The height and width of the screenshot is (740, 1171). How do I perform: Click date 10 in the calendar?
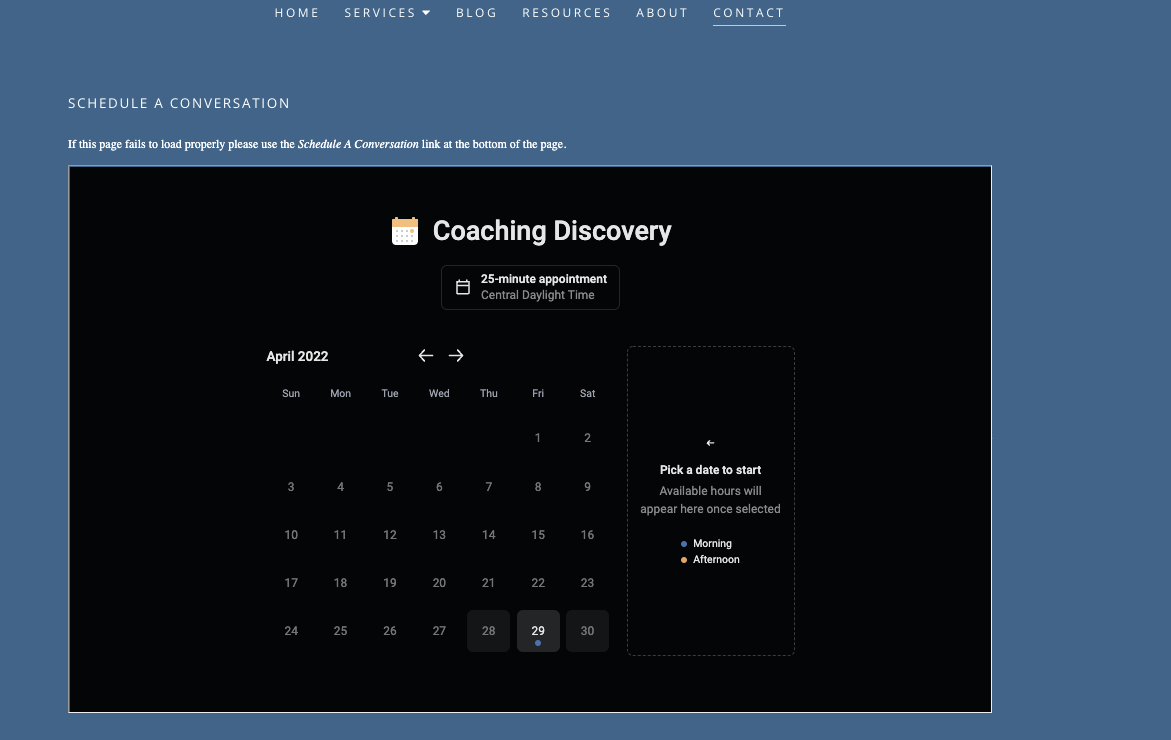click(291, 535)
